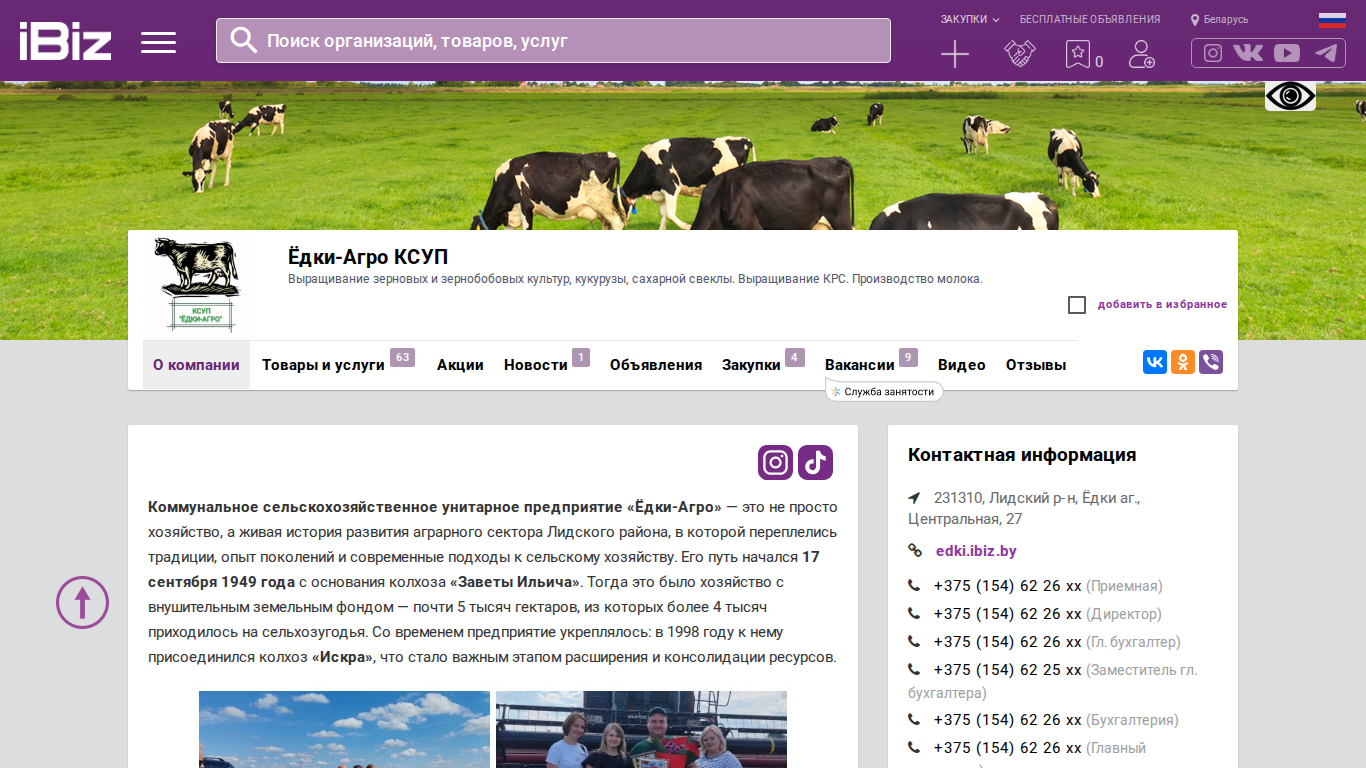Click phone number labeled Гл. бухгалтер
The height and width of the screenshot is (768, 1366).
[1008, 642]
